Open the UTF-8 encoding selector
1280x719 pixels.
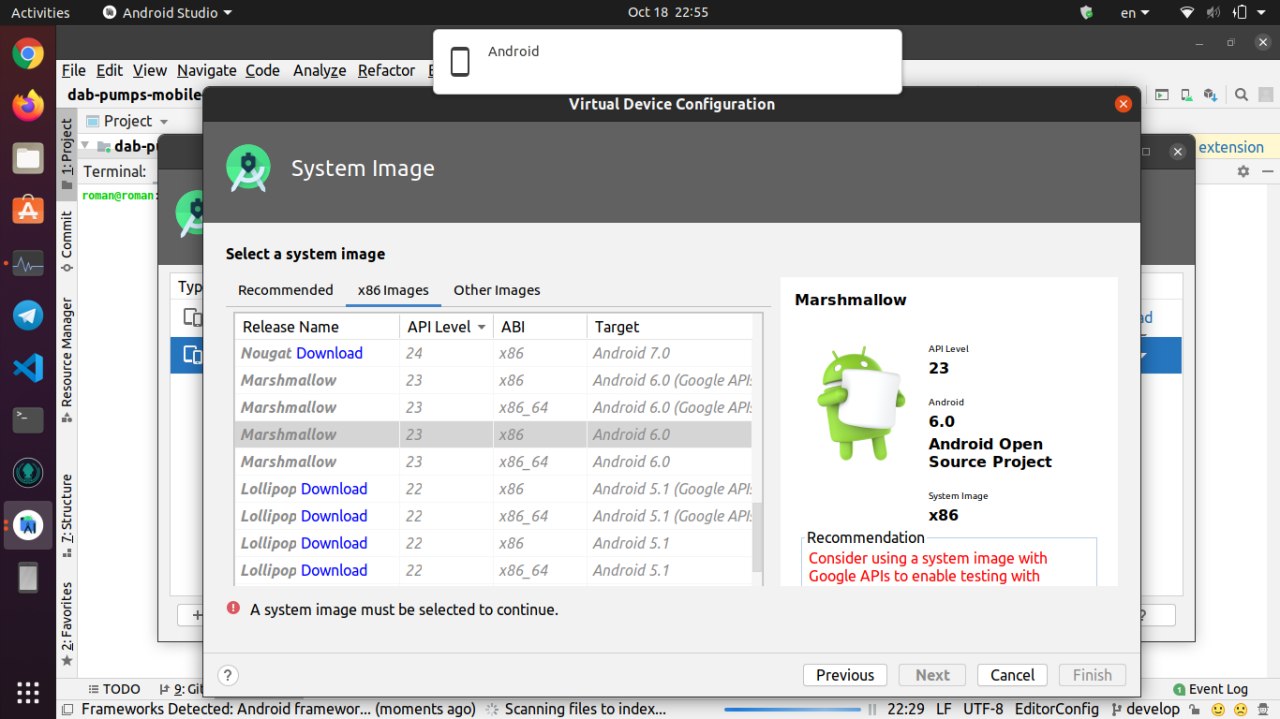click(984, 709)
